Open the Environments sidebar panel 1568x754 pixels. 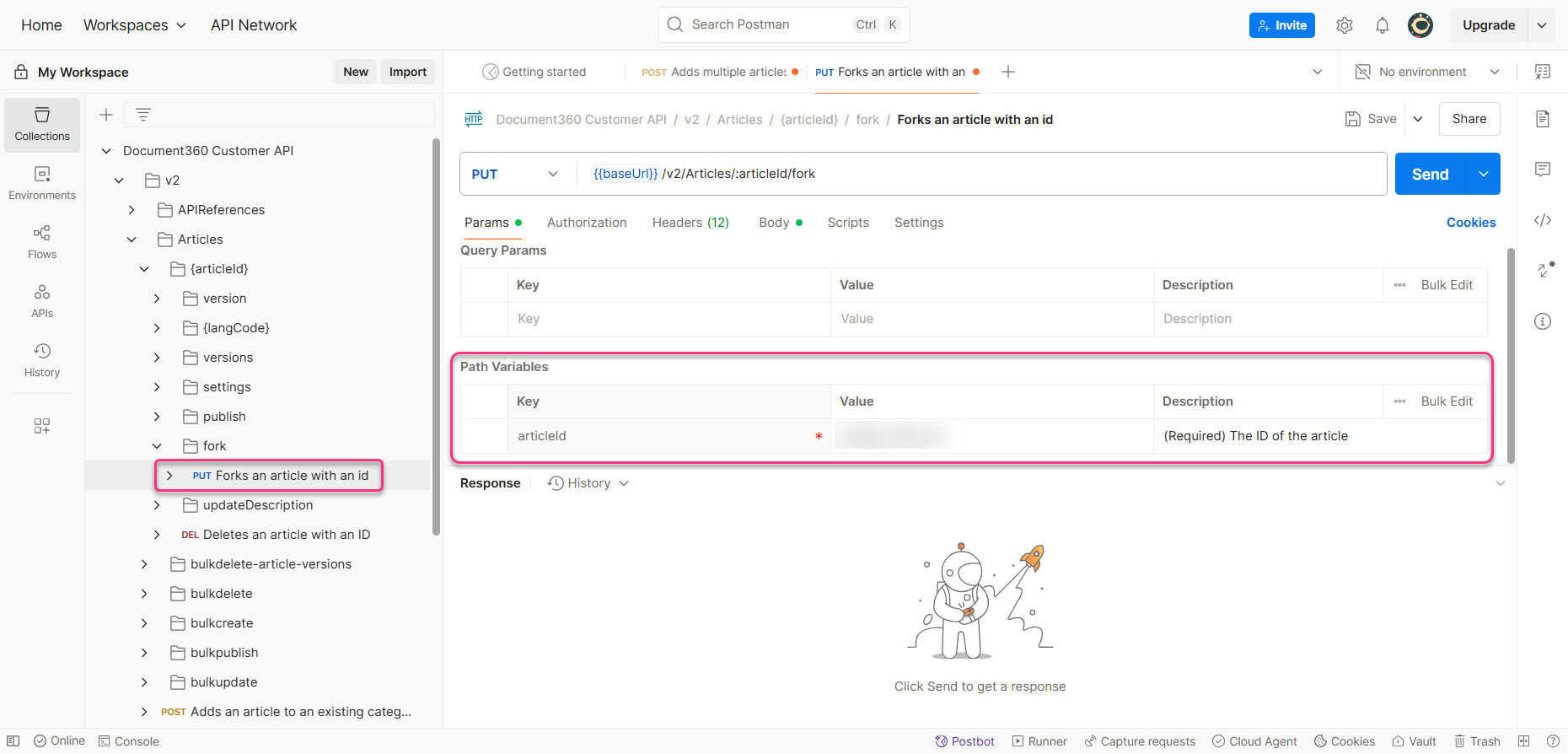point(42,184)
